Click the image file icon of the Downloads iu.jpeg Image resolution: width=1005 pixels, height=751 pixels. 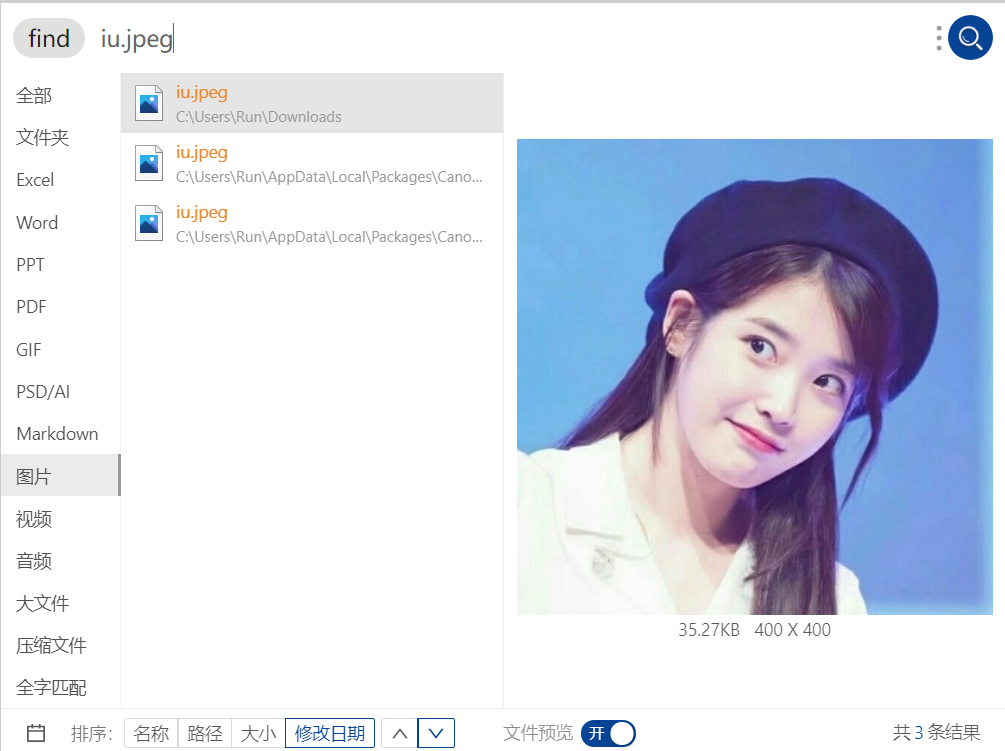pyautogui.click(x=148, y=102)
